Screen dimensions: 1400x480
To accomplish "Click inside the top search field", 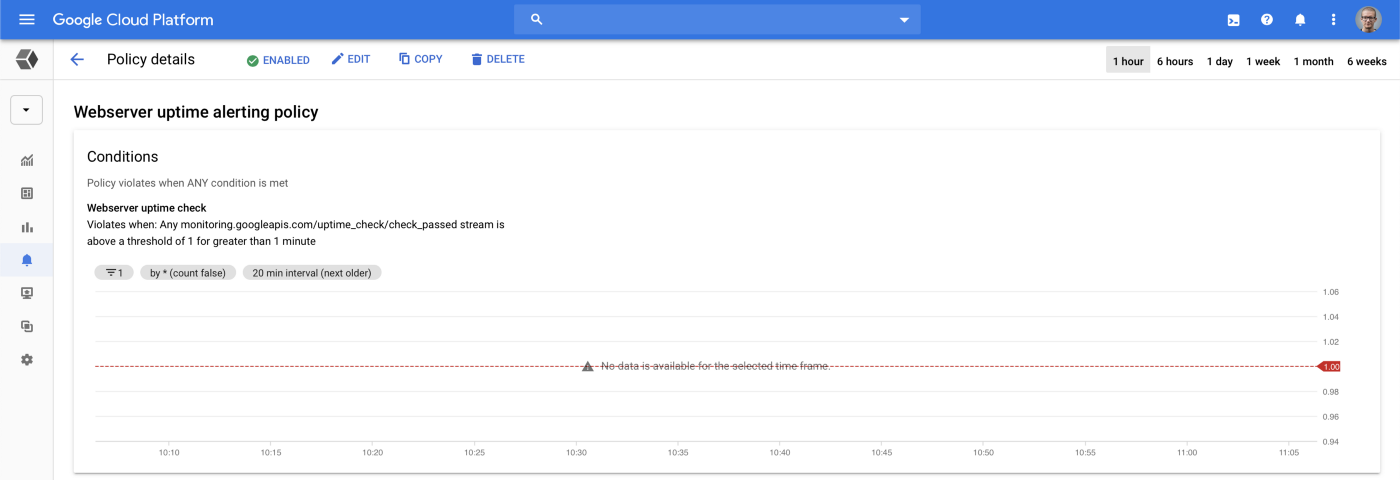I will click(x=717, y=19).
